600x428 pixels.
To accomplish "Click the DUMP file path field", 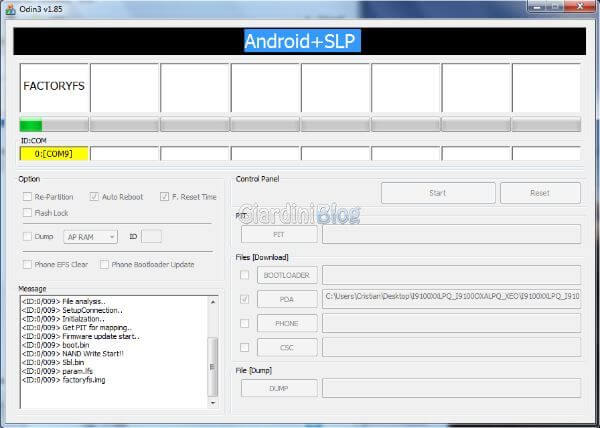I will [452, 388].
